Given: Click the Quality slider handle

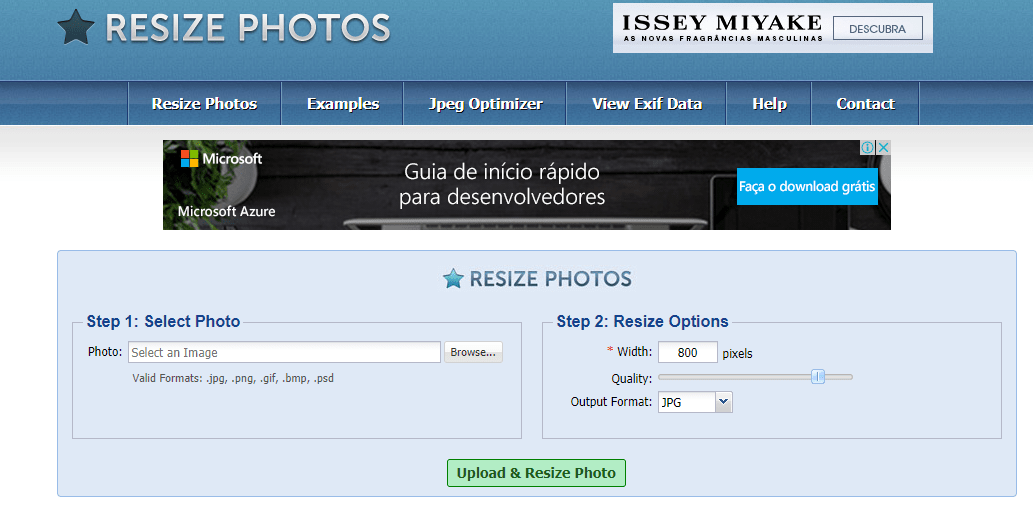Looking at the screenshot, I should [x=818, y=377].
